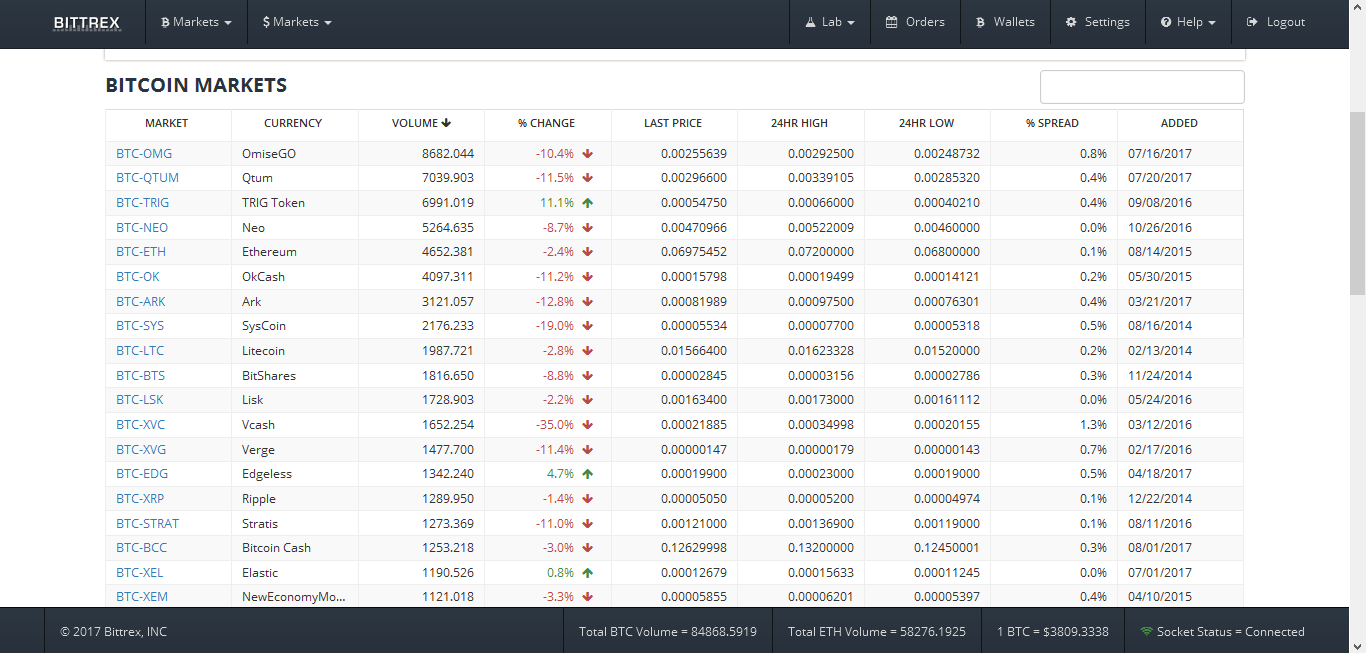Open the BTC-XRP market link
Viewport: 1366px width, 653px height.
[x=140, y=498]
